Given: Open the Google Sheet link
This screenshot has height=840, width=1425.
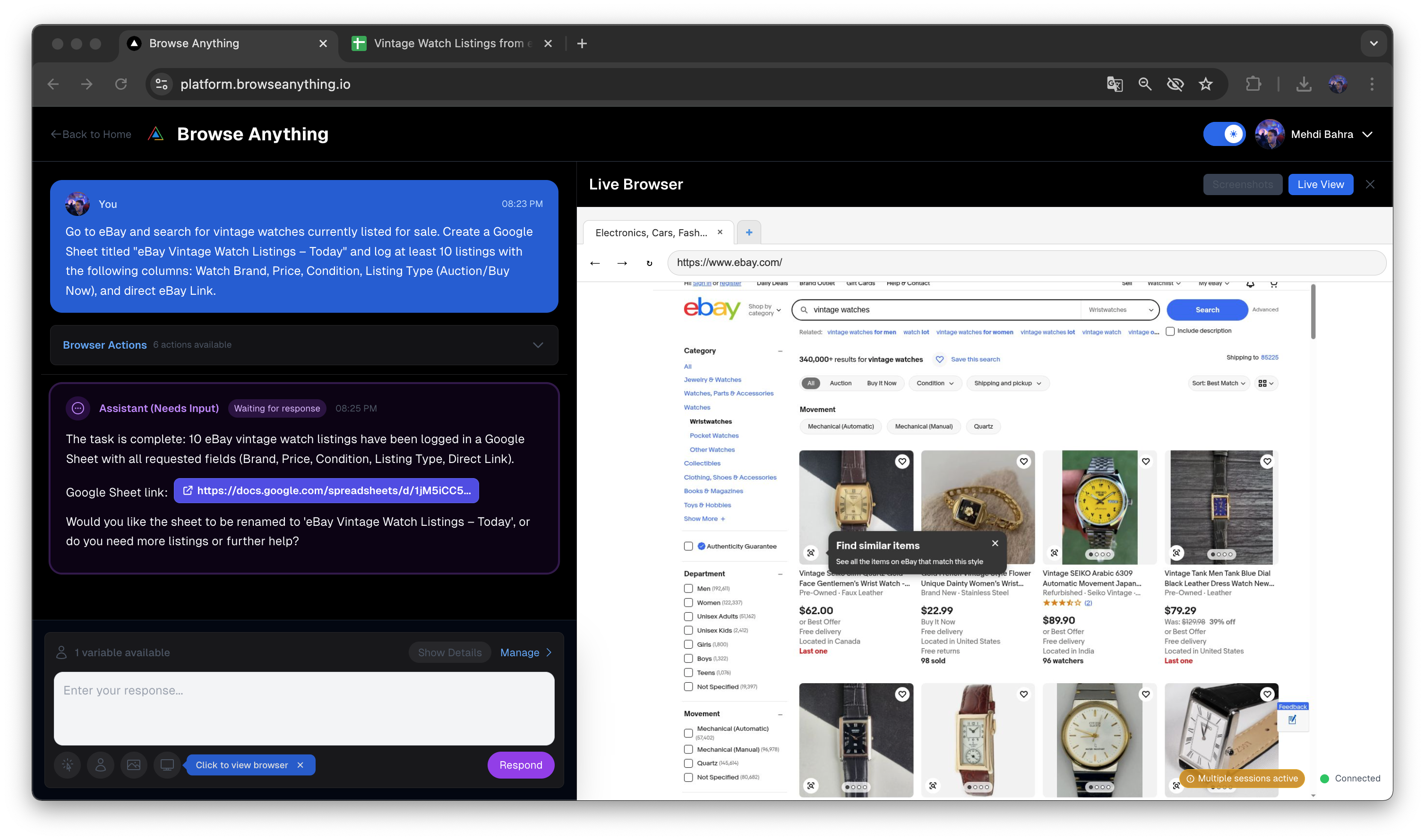Looking at the screenshot, I should tap(326, 491).
